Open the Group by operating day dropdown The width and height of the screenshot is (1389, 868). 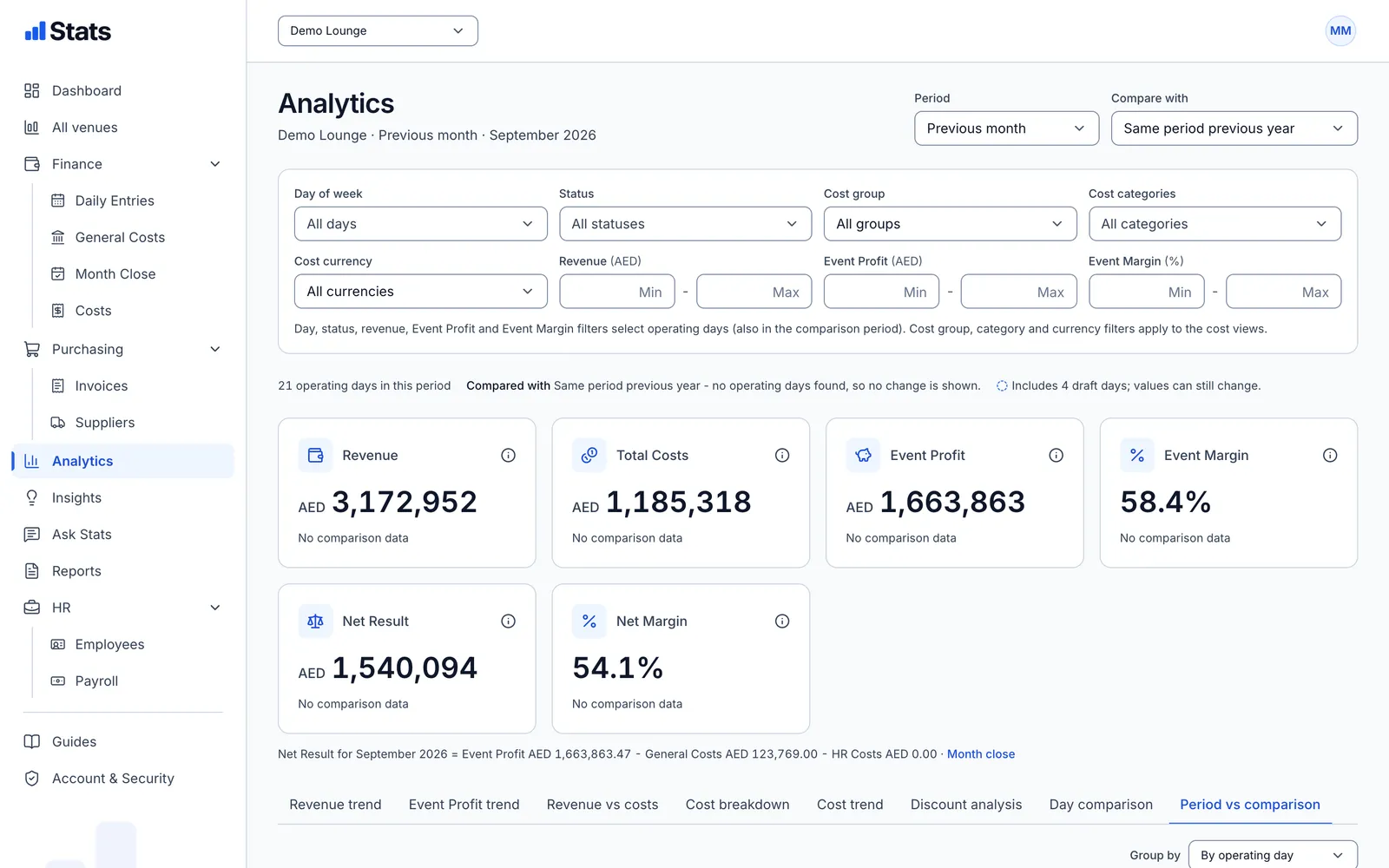click(1273, 855)
